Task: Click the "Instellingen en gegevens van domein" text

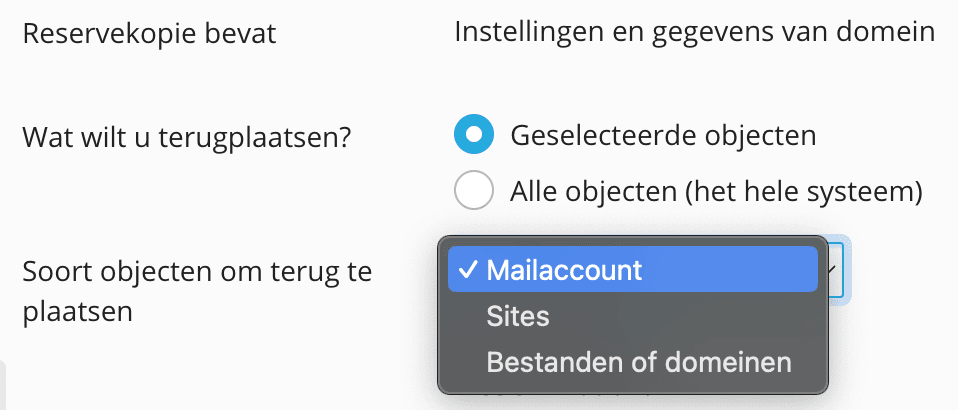Action: (x=694, y=33)
